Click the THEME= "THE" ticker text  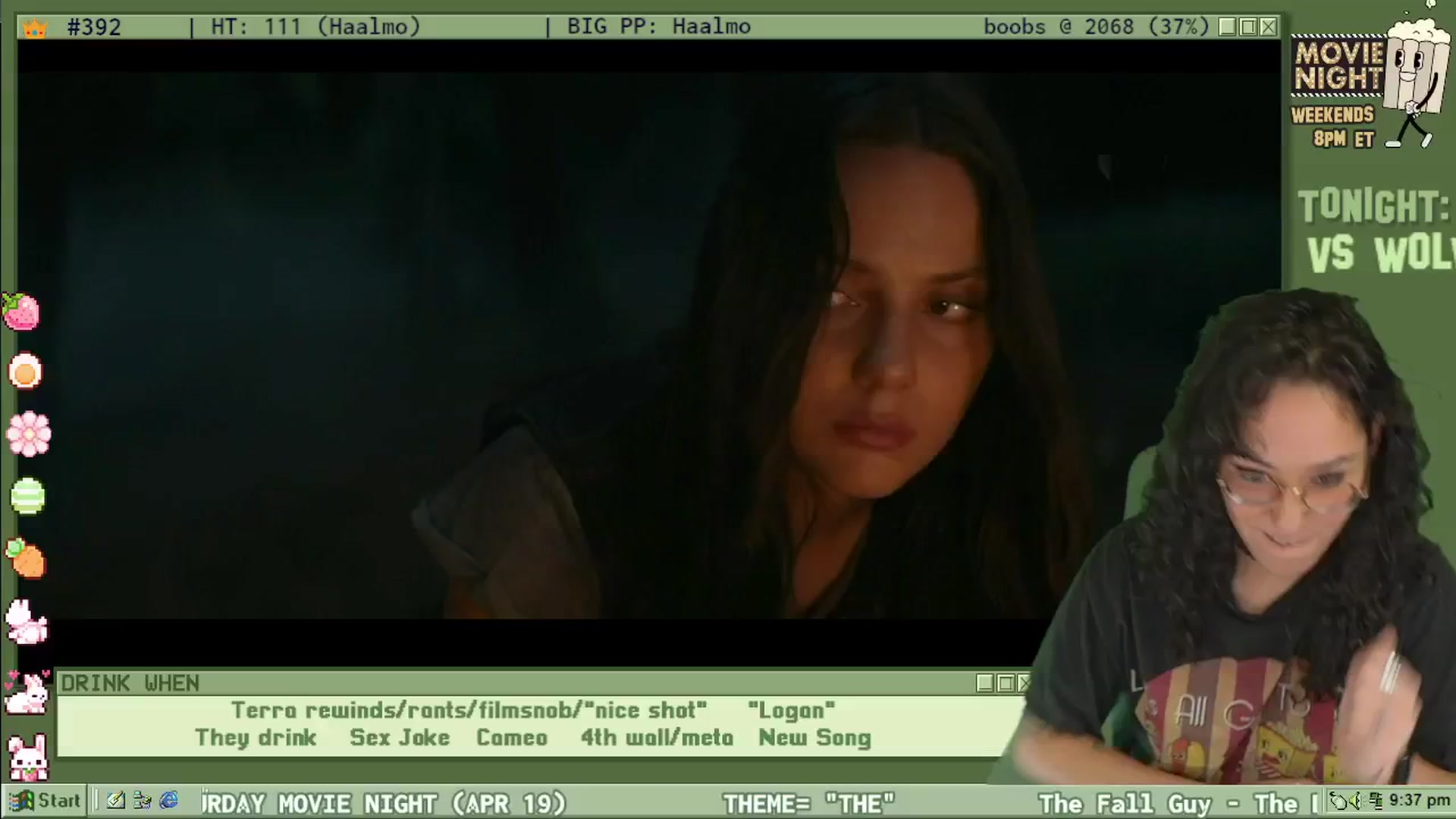(x=808, y=803)
